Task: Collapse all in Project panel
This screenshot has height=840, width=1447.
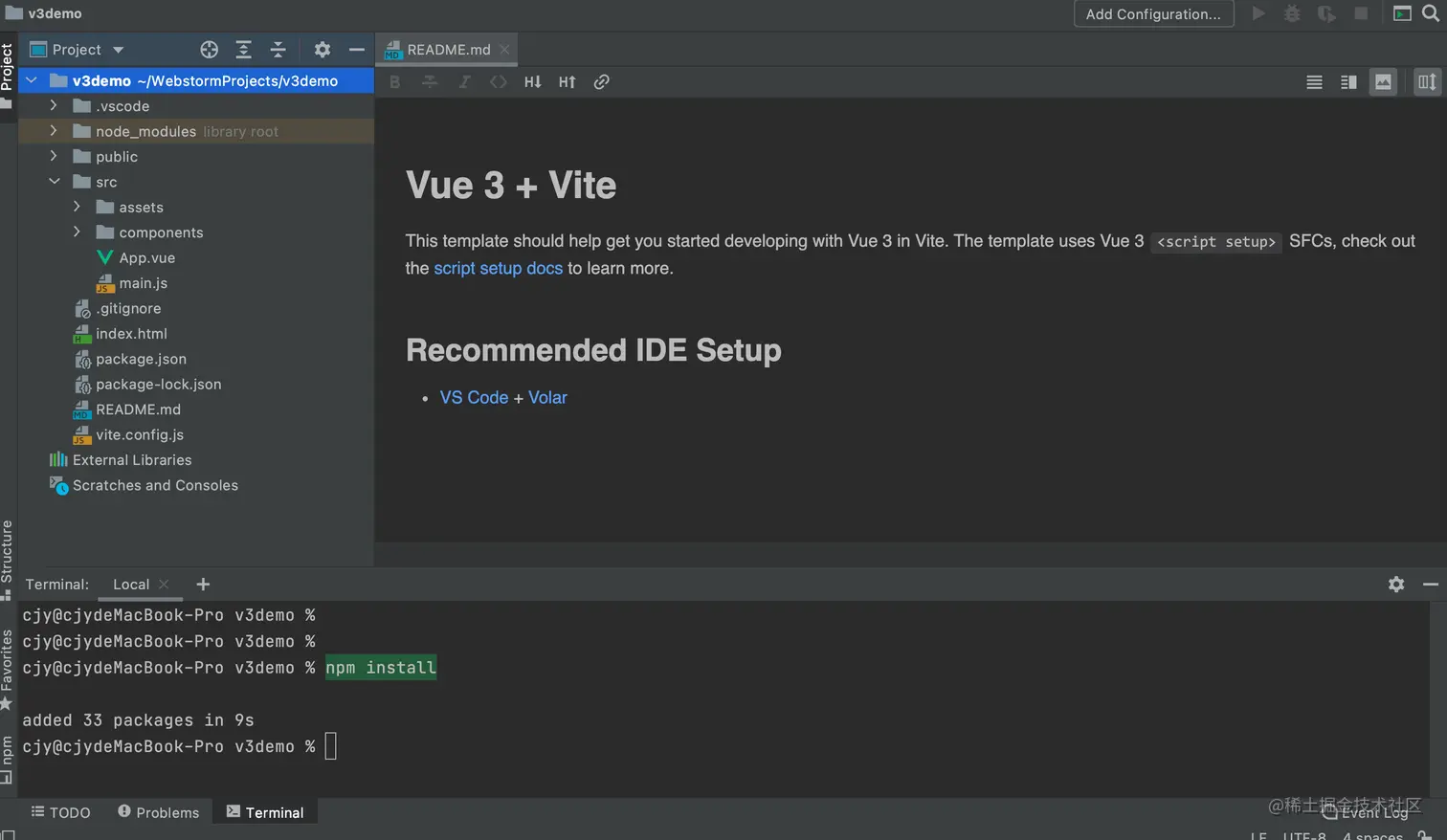Action: pyautogui.click(x=278, y=50)
